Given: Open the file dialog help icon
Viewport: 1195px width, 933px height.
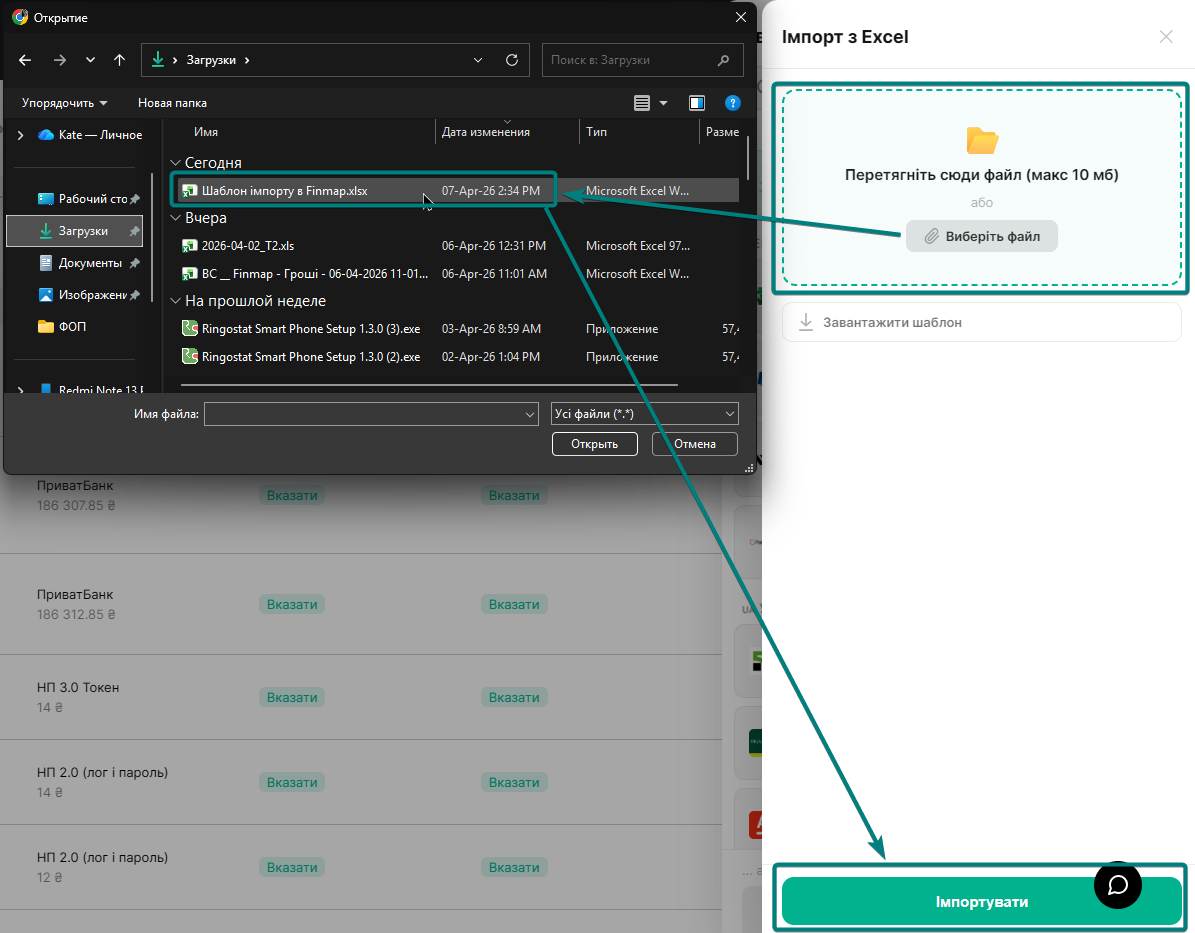Looking at the screenshot, I should click(732, 103).
